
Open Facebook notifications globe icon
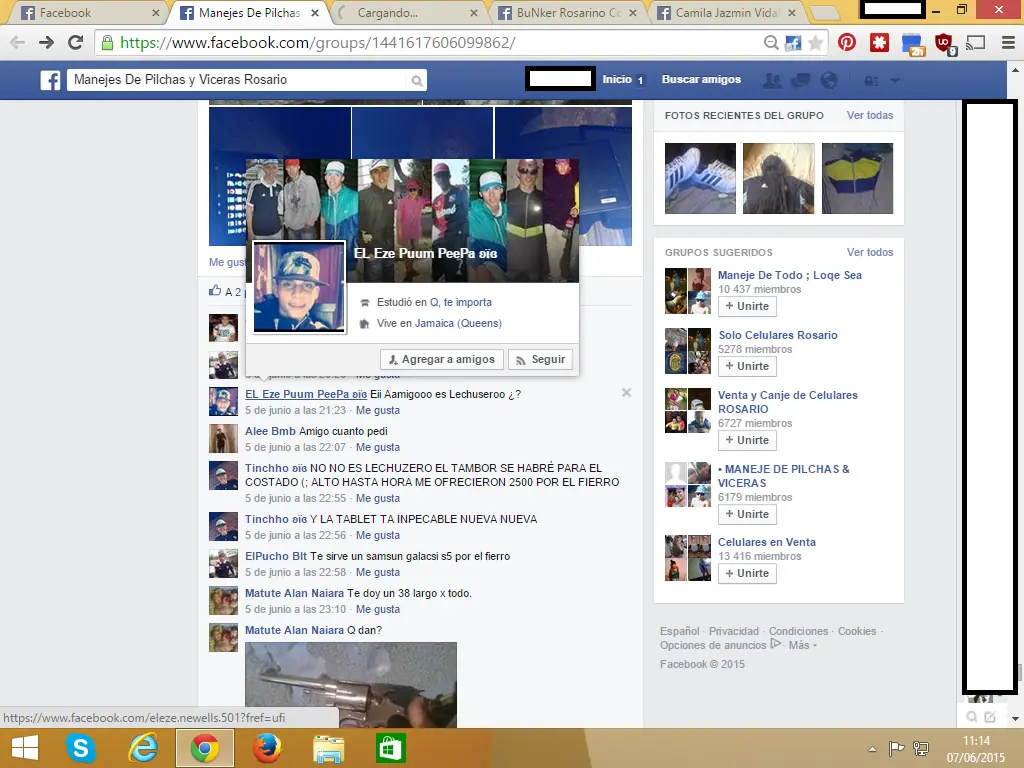pyautogui.click(x=829, y=79)
